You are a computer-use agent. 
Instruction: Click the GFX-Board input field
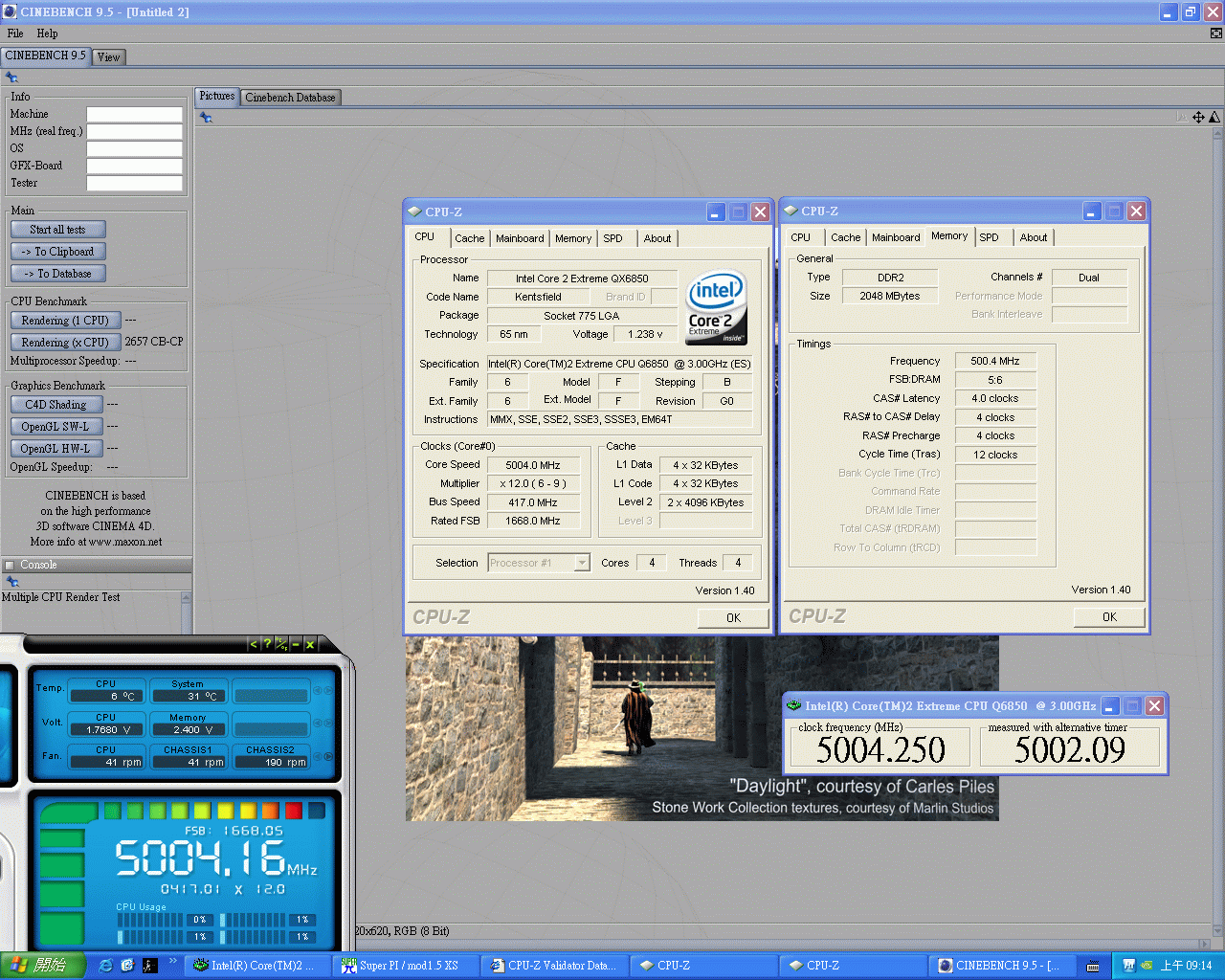coord(134,166)
